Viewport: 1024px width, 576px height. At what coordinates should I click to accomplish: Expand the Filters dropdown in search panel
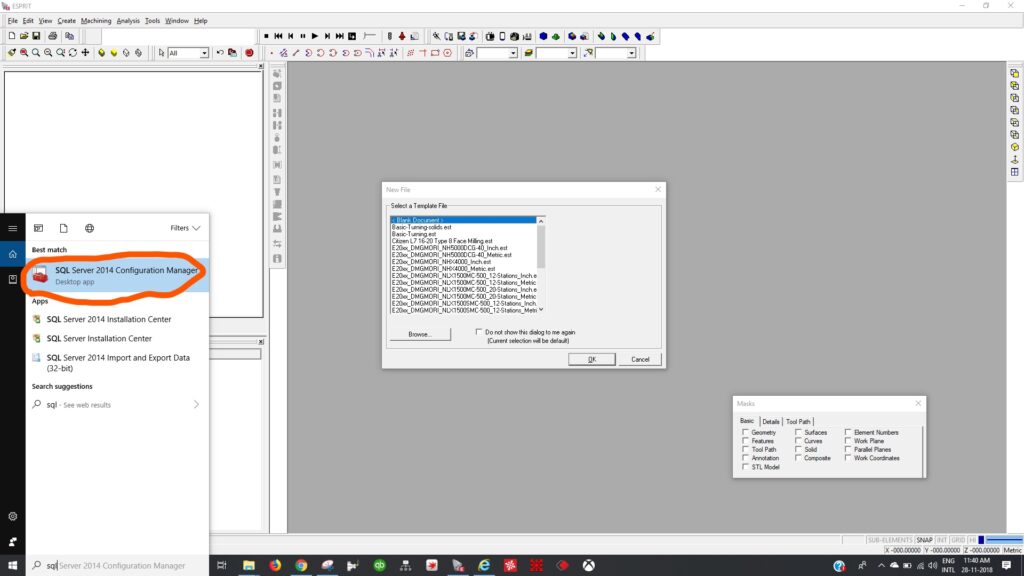(185, 228)
